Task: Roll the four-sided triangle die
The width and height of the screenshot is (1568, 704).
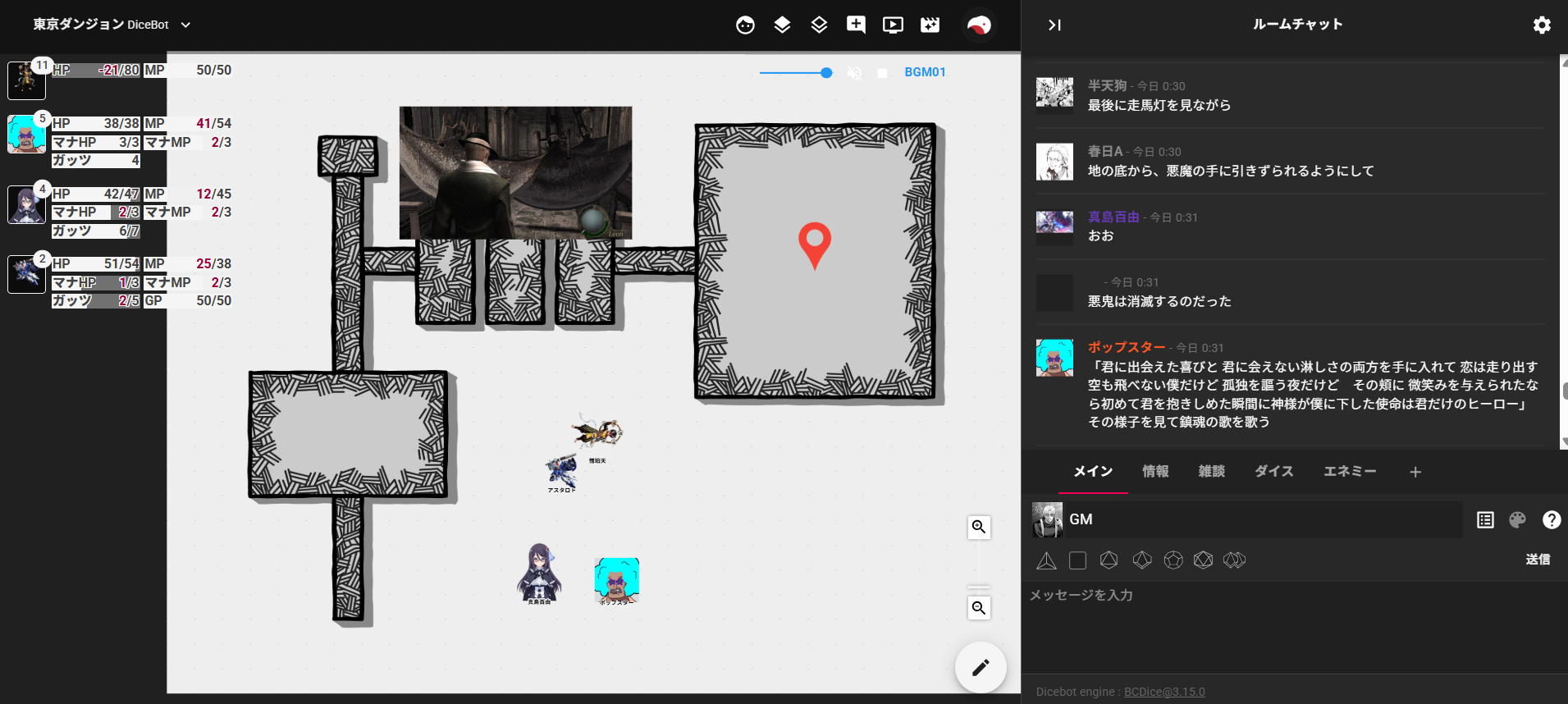Action: point(1046,560)
